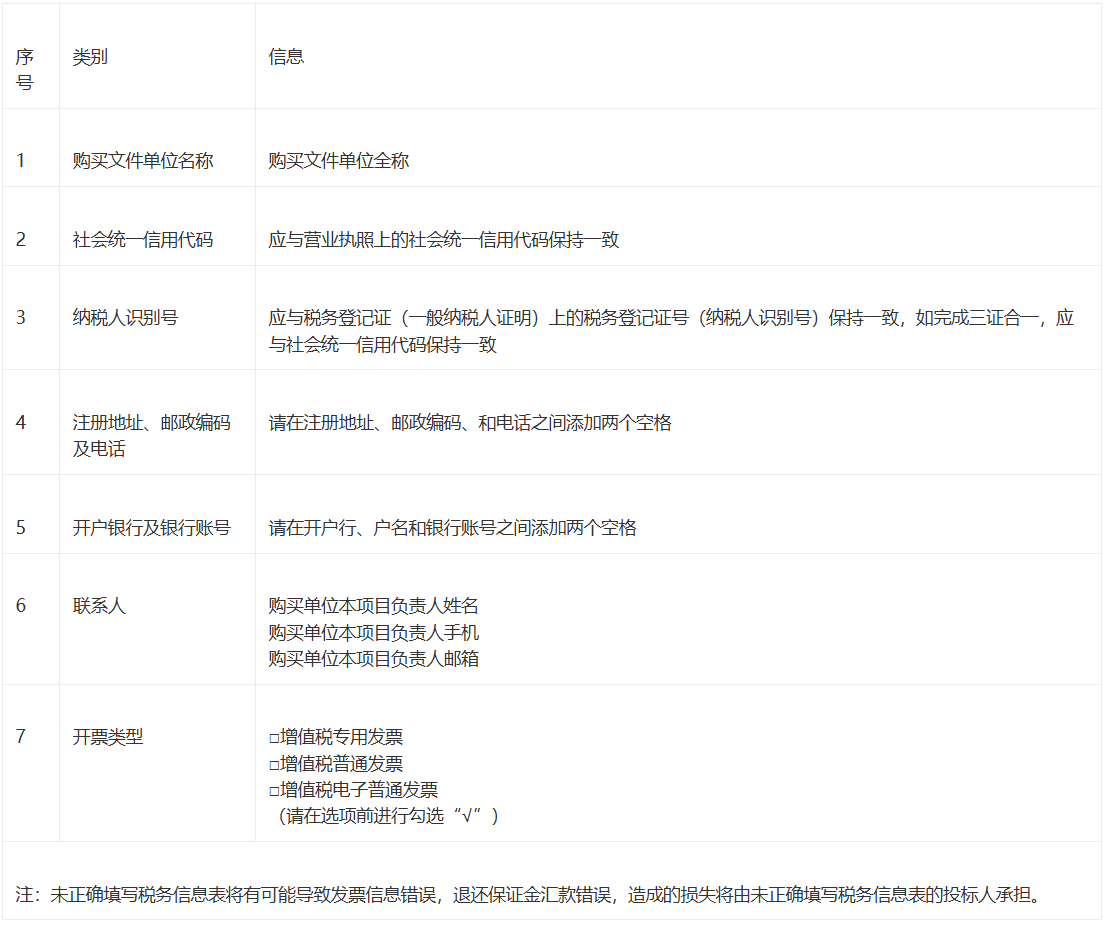Select the 购买文件单位名称 category cell
This screenshot has width=1106, height=925.
pyautogui.click(x=143, y=161)
